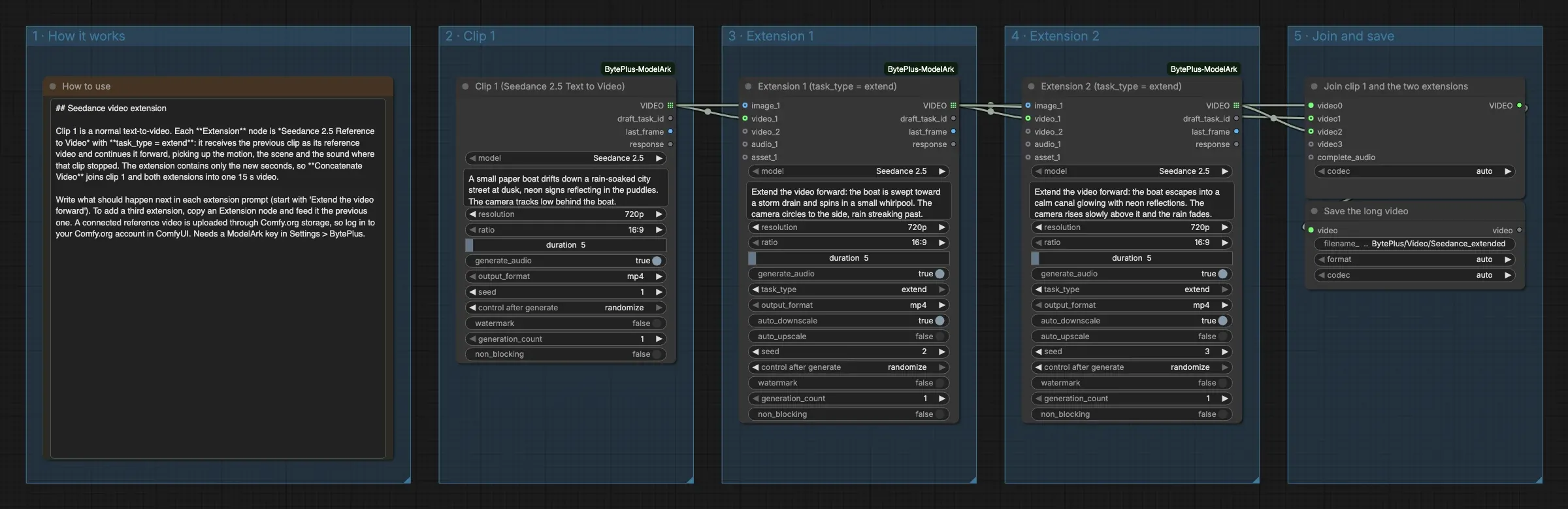This screenshot has height=509, width=1568.
Task: Toggle auto_downscale on Extension 1 node
Action: pyautogui.click(x=849, y=321)
